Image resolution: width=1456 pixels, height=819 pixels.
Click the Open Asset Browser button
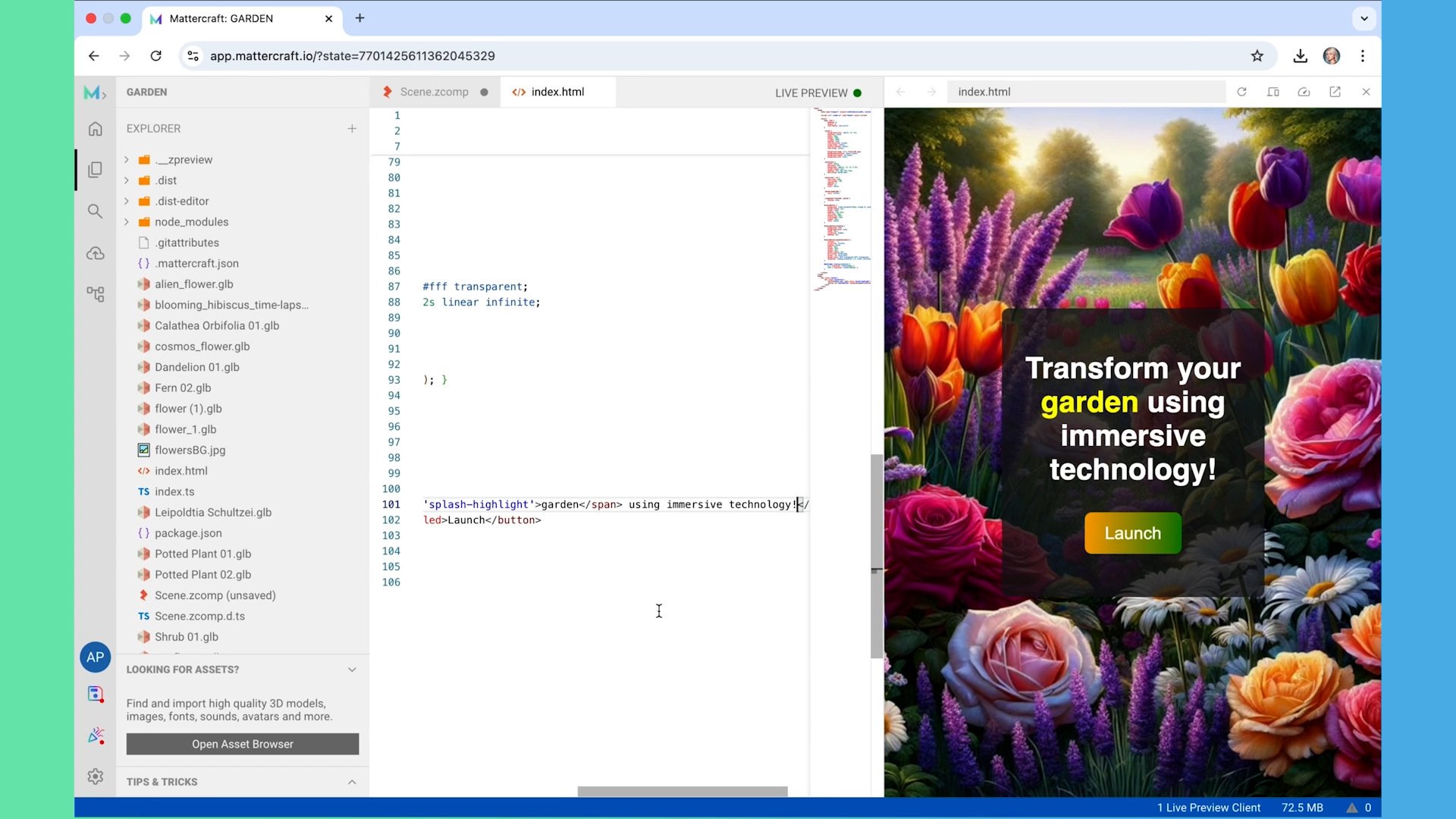coord(242,744)
